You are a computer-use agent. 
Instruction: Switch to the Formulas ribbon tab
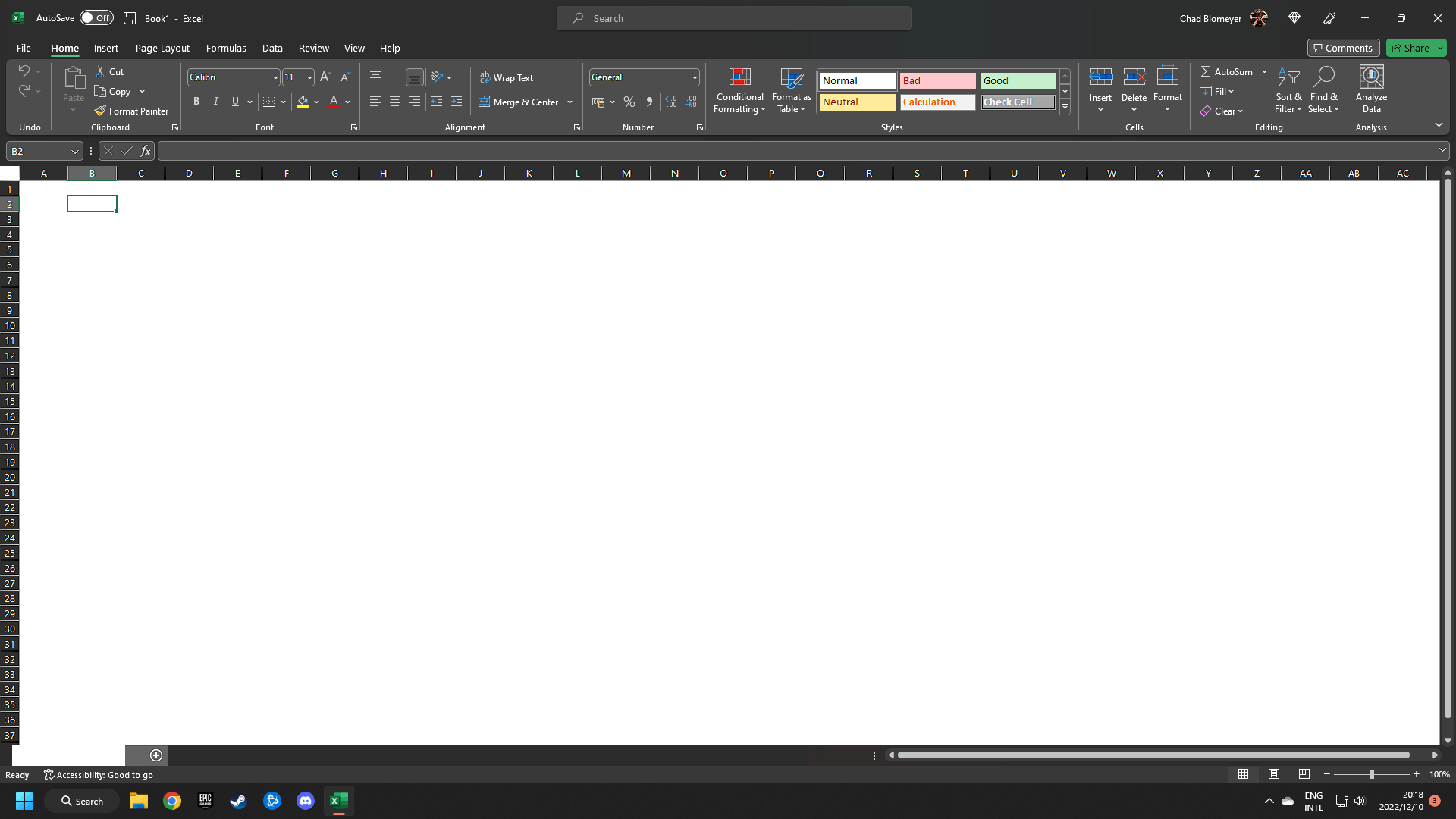click(x=226, y=48)
